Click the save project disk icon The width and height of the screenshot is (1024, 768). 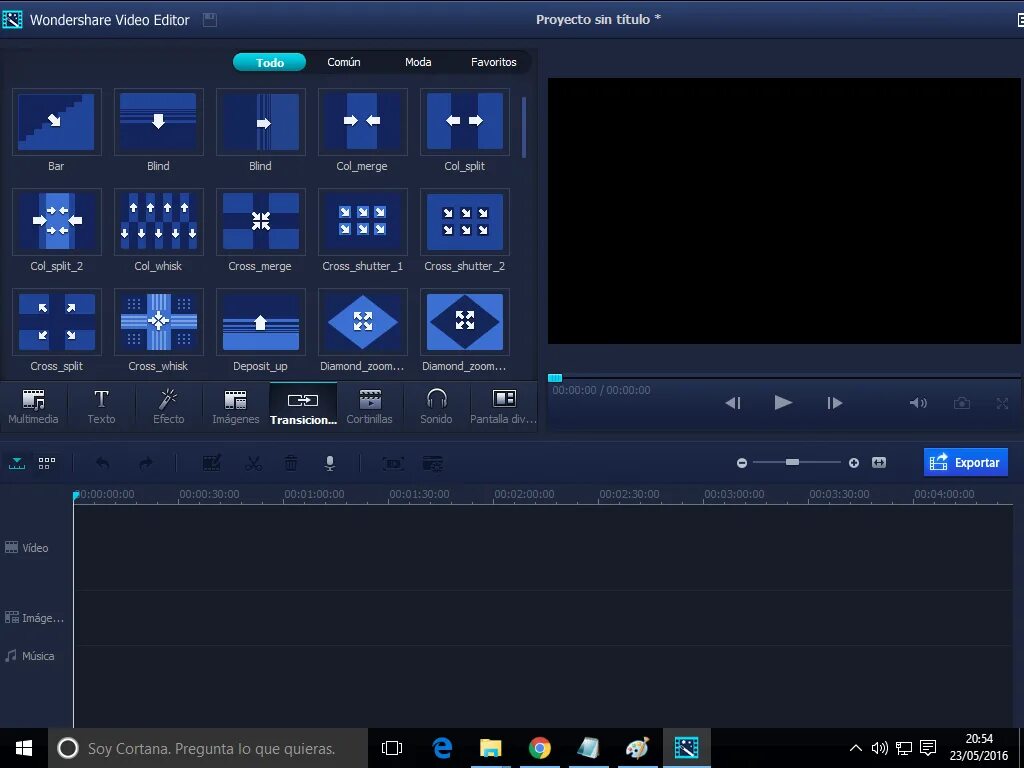coord(210,20)
